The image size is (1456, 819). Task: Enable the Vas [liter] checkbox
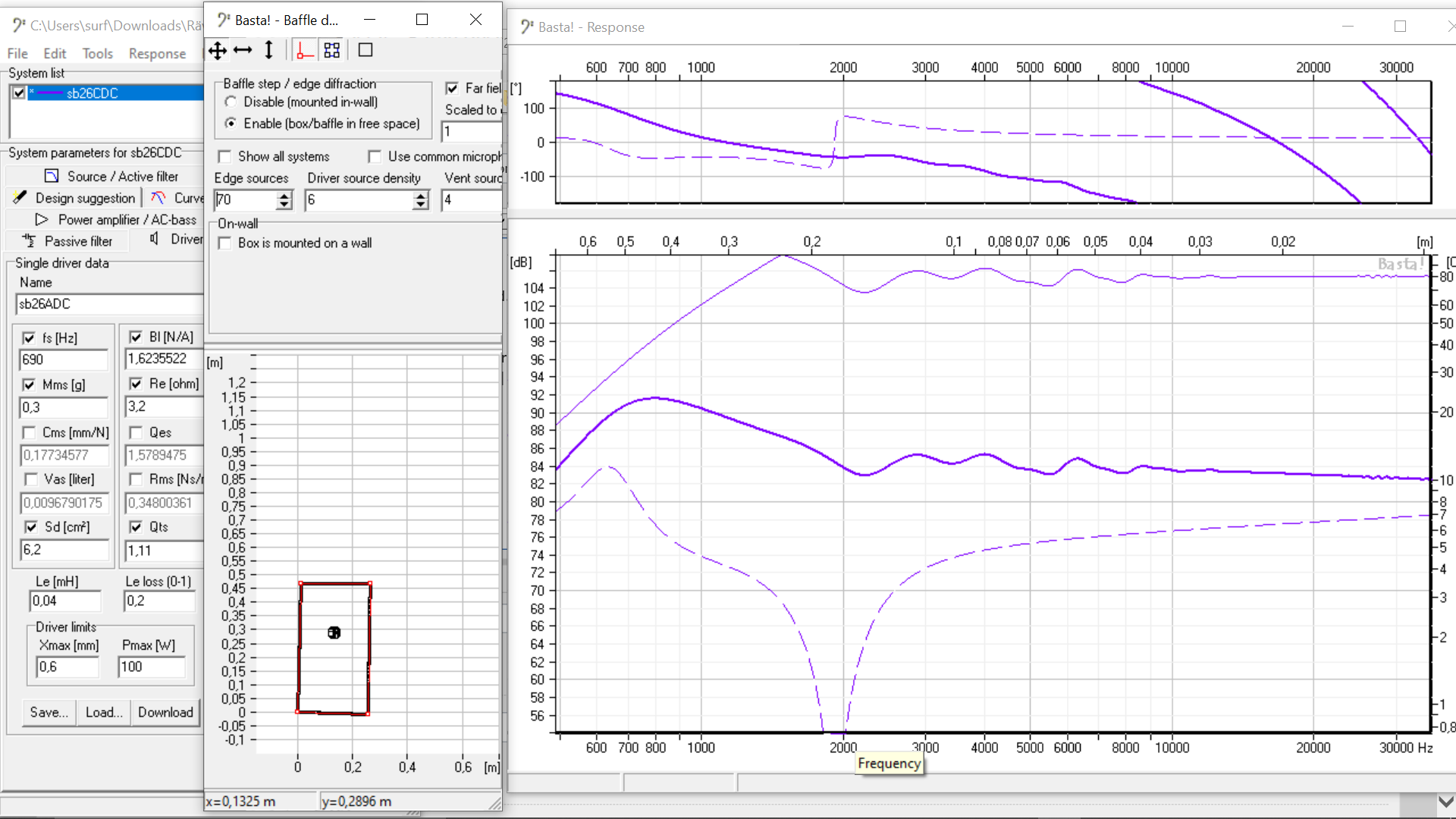(x=31, y=479)
